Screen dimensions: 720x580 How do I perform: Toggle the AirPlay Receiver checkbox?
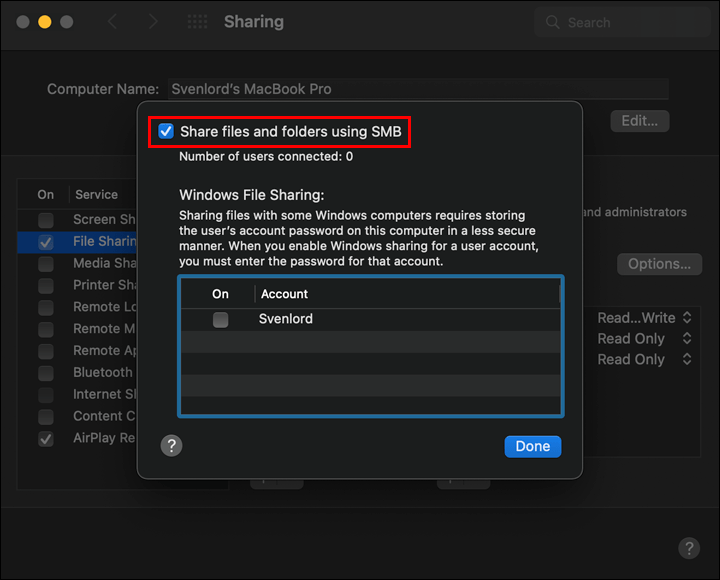46,439
